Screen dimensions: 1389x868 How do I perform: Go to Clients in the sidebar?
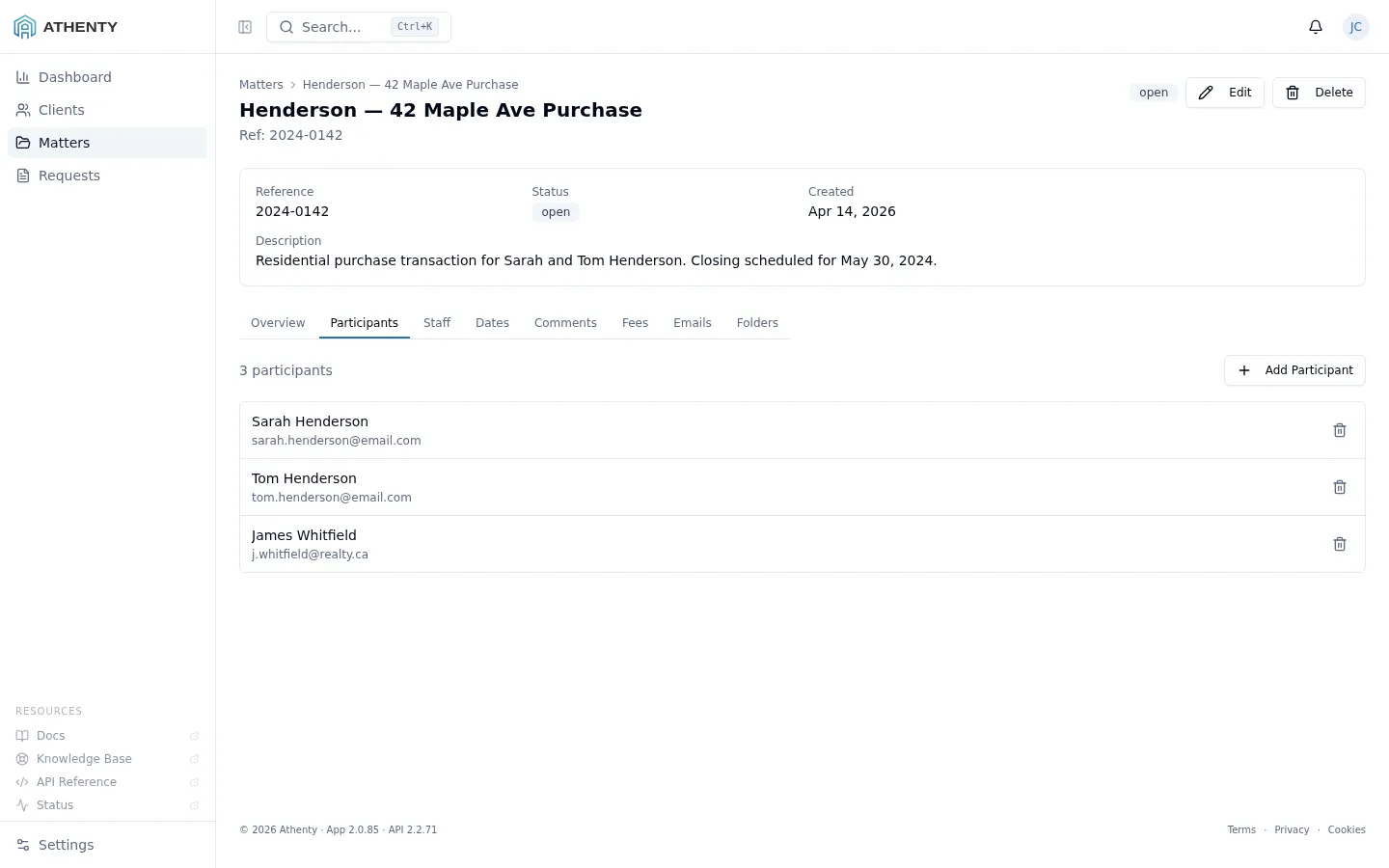tap(107, 110)
